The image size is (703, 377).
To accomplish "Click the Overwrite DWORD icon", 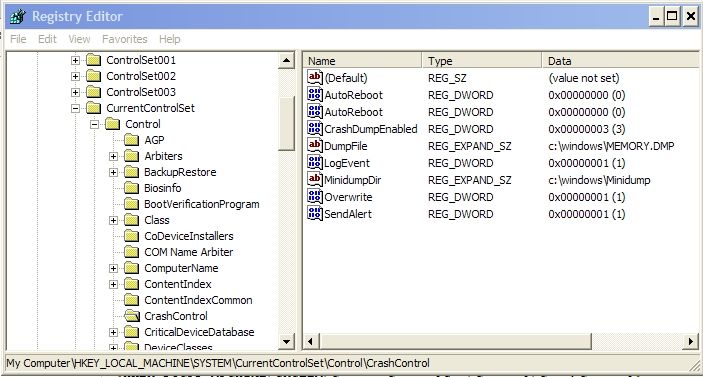I will click(315, 196).
